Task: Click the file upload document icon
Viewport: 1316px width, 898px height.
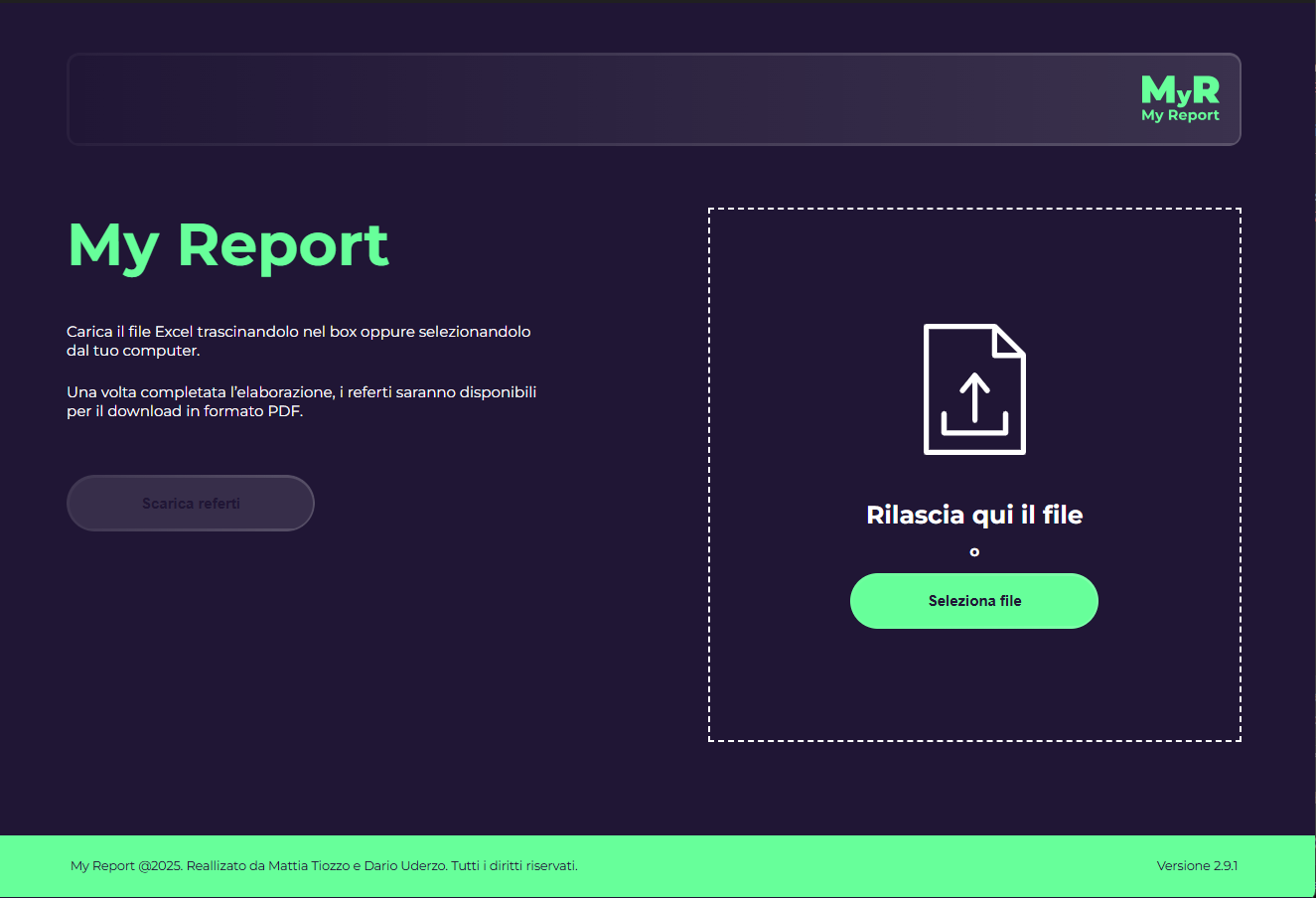Action: coord(974,389)
